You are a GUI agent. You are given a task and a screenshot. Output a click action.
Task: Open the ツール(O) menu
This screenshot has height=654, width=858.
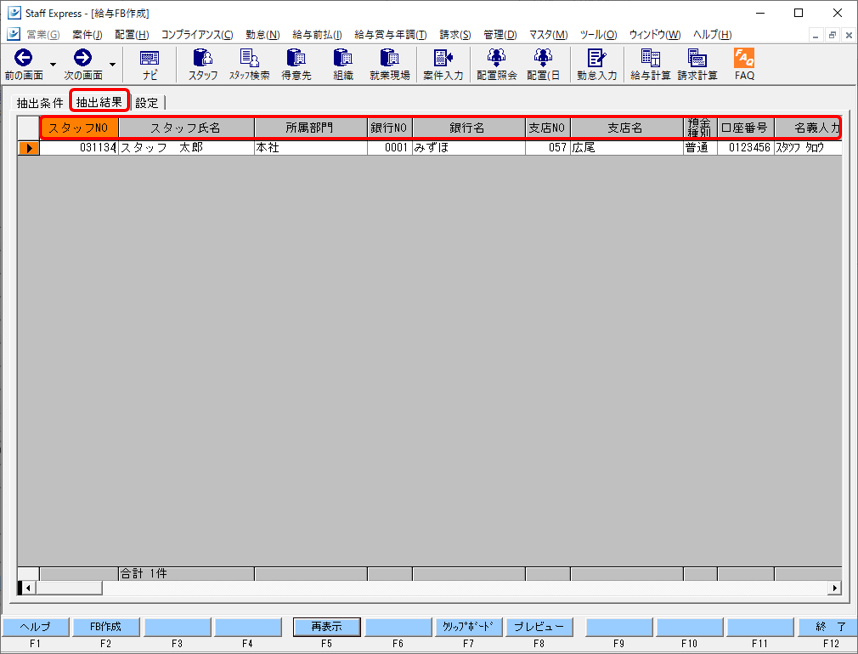(x=599, y=35)
